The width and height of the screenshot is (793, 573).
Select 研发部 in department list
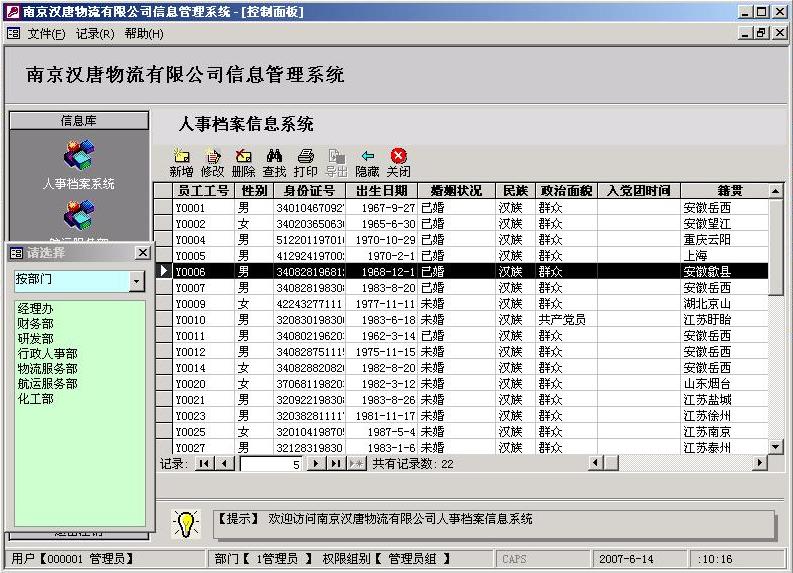point(35,339)
